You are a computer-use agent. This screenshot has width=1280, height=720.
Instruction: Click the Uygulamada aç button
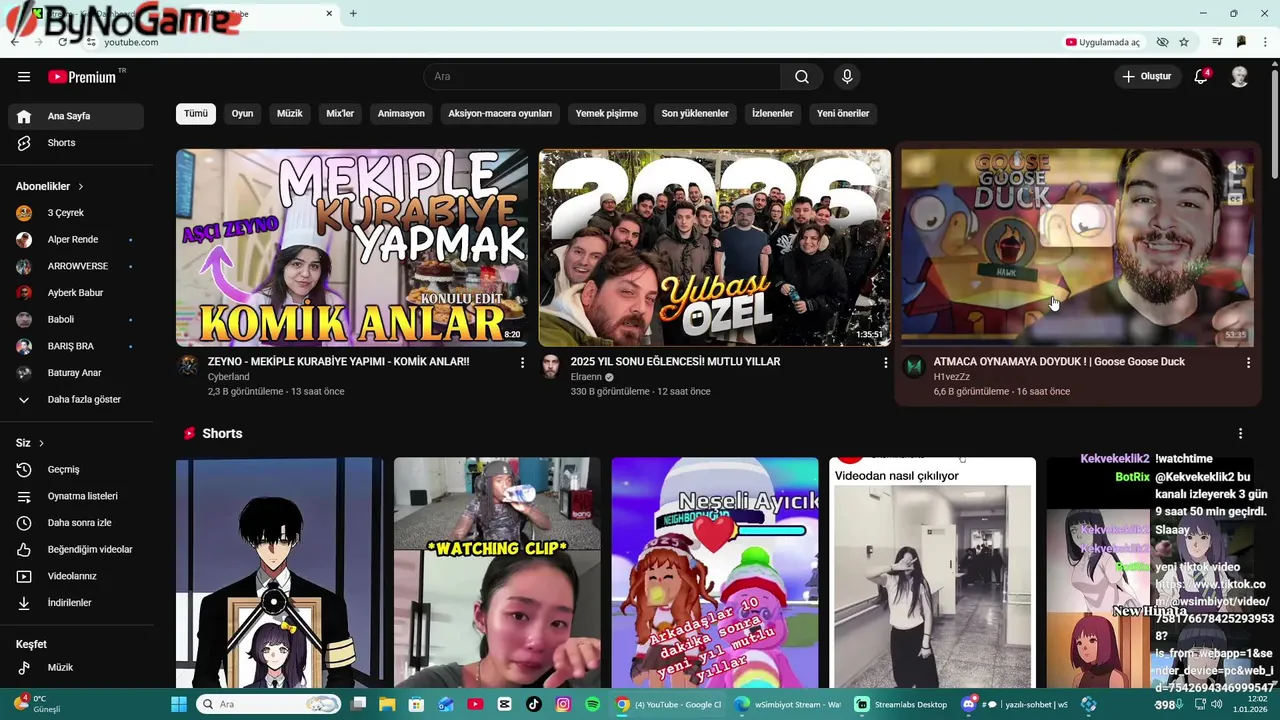tap(1103, 42)
